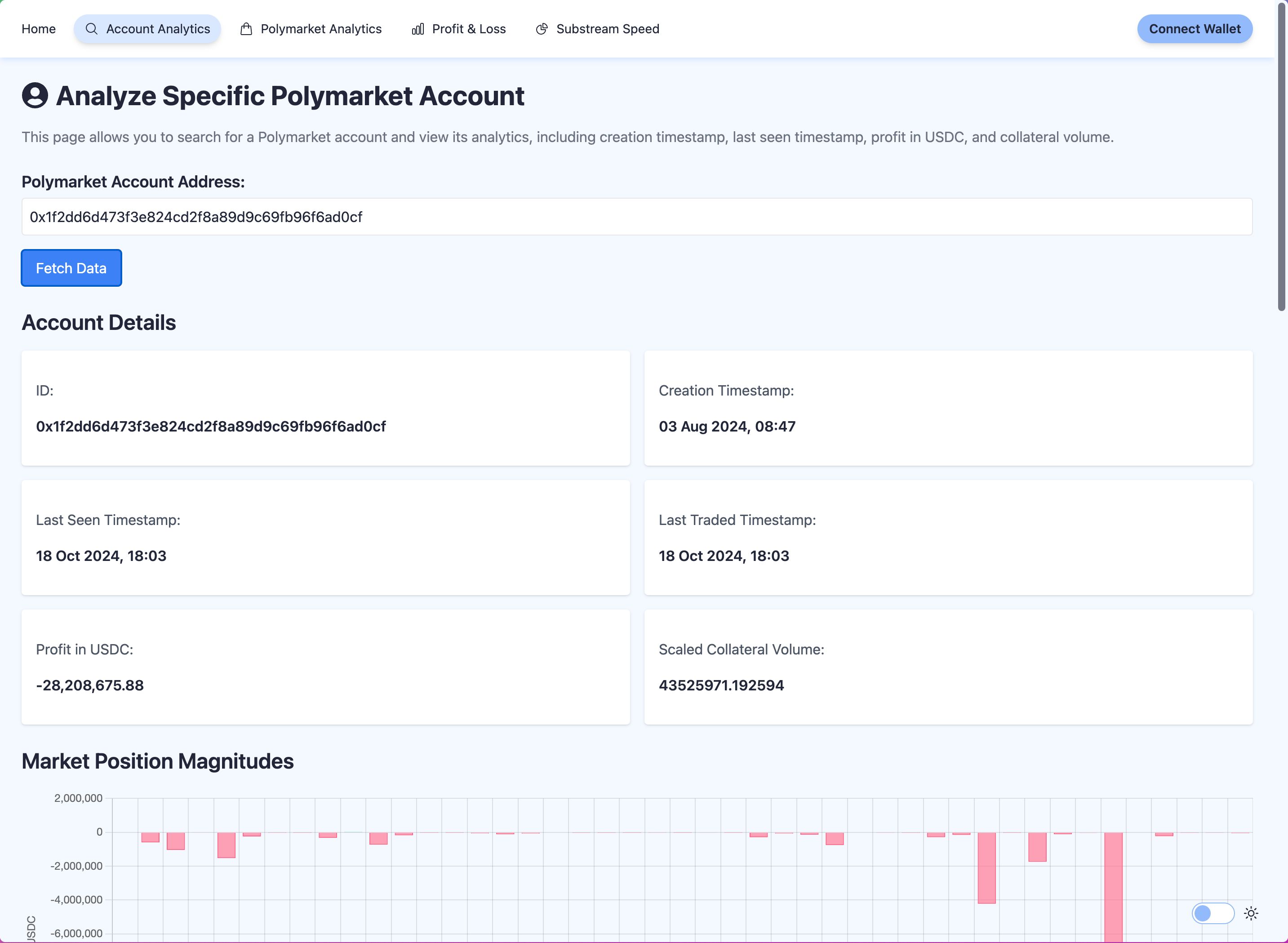Click the Fetch Data button

coord(71,268)
